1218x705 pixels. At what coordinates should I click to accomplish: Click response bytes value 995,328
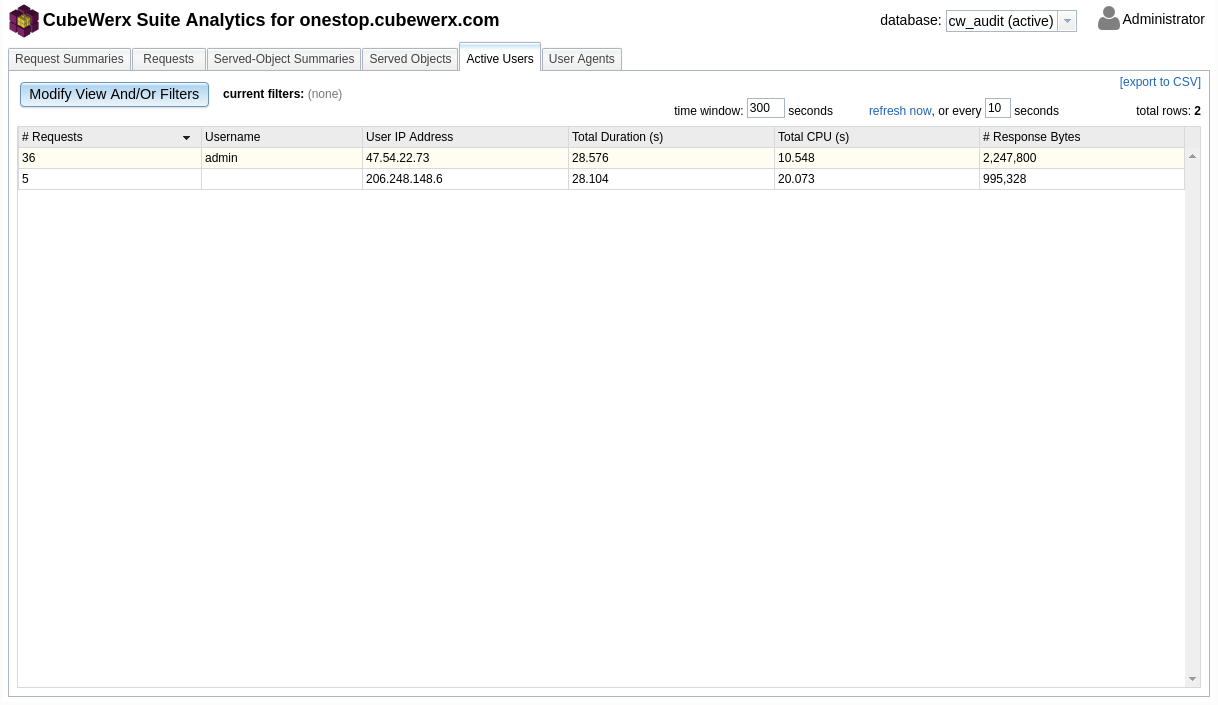[x=1082, y=179]
